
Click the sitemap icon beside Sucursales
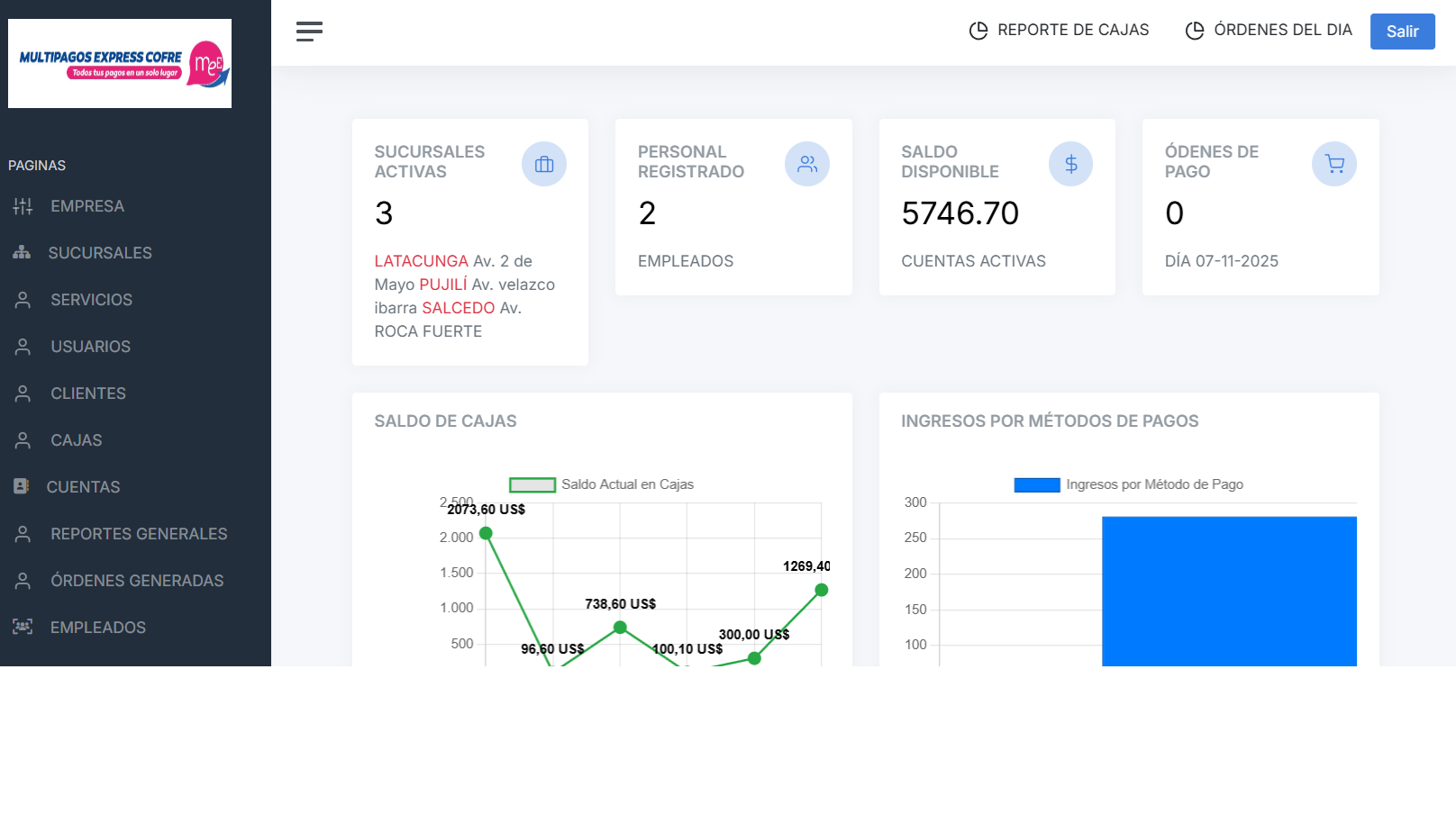(22, 253)
